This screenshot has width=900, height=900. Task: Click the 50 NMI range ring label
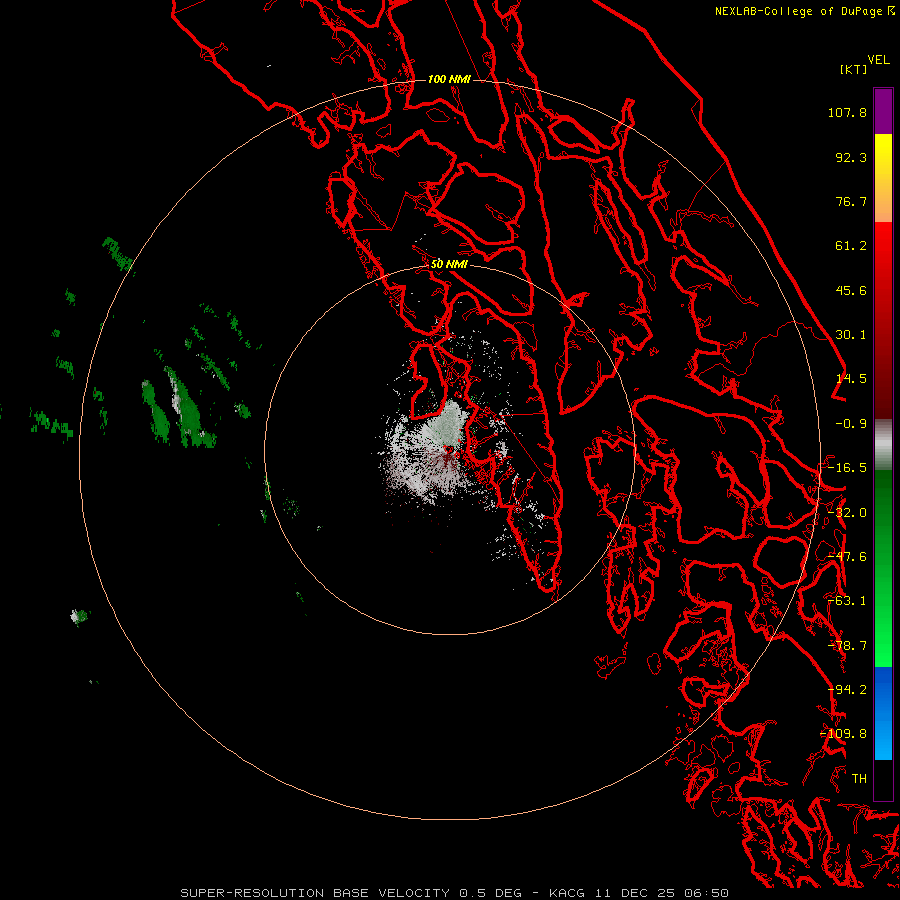pos(449,264)
